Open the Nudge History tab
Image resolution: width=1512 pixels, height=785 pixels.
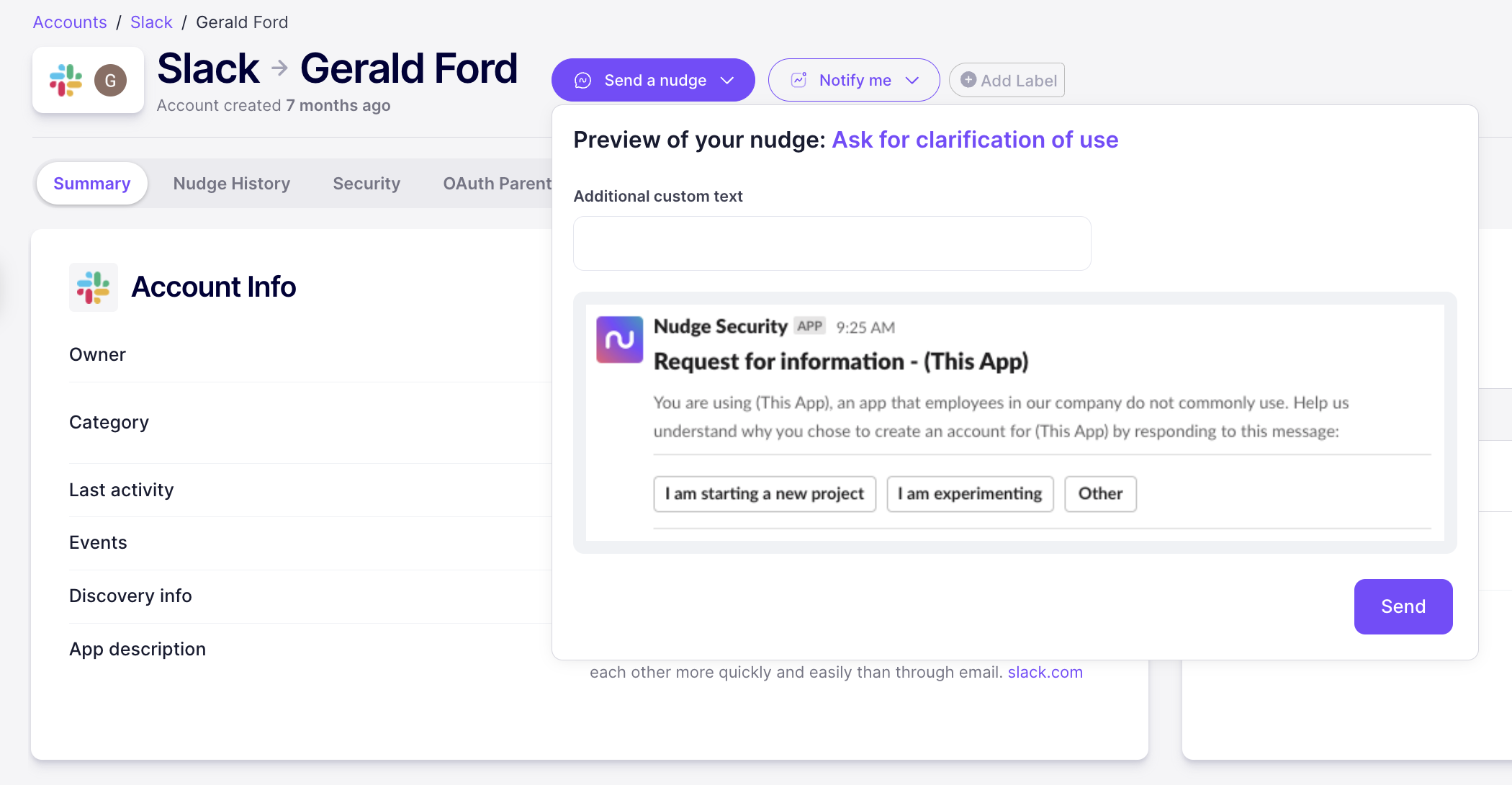click(231, 184)
